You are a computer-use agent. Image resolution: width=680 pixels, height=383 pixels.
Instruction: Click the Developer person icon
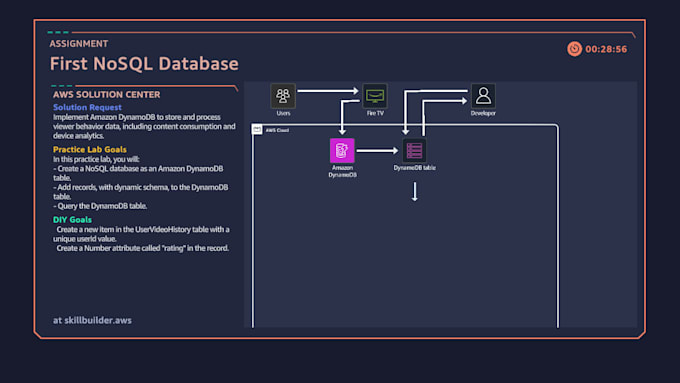(x=483, y=95)
